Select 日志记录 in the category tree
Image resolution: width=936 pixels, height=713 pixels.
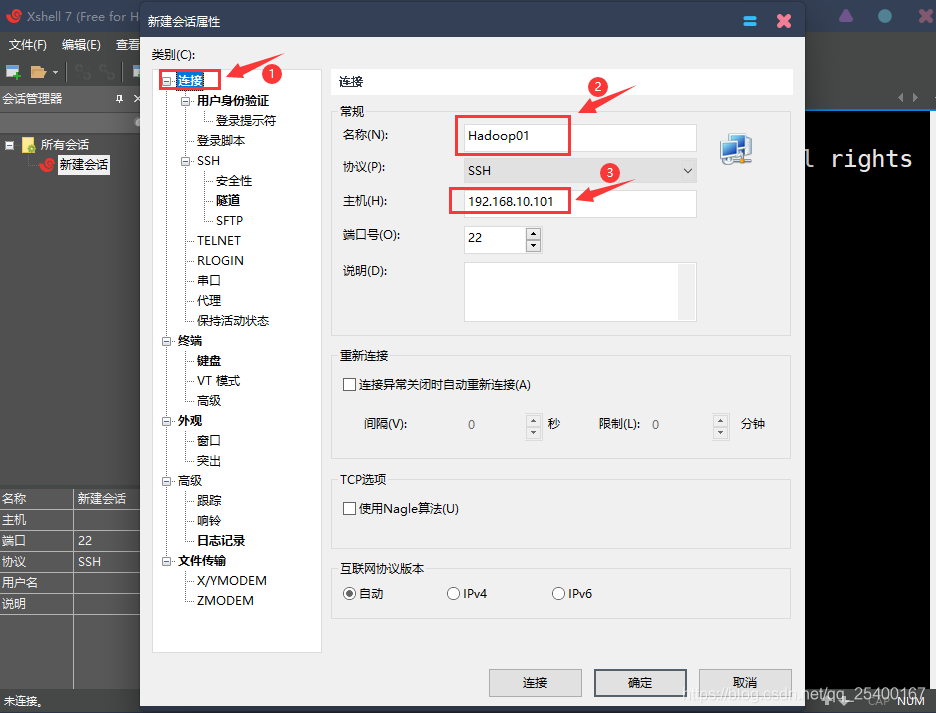coord(221,541)
